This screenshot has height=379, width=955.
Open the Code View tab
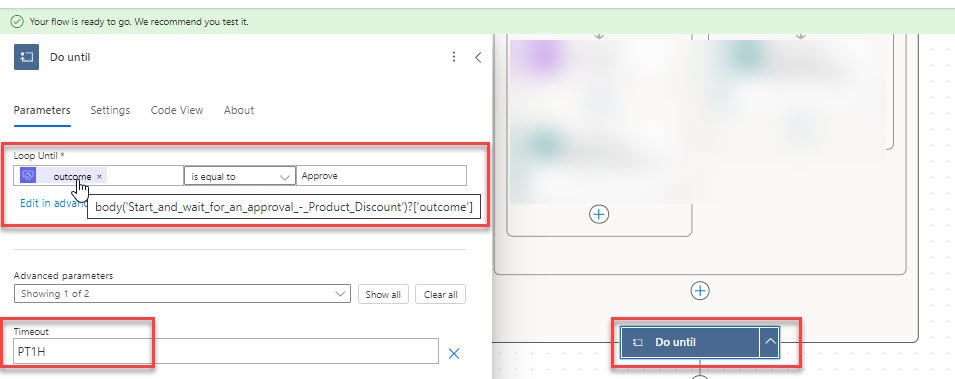point(177,110)
